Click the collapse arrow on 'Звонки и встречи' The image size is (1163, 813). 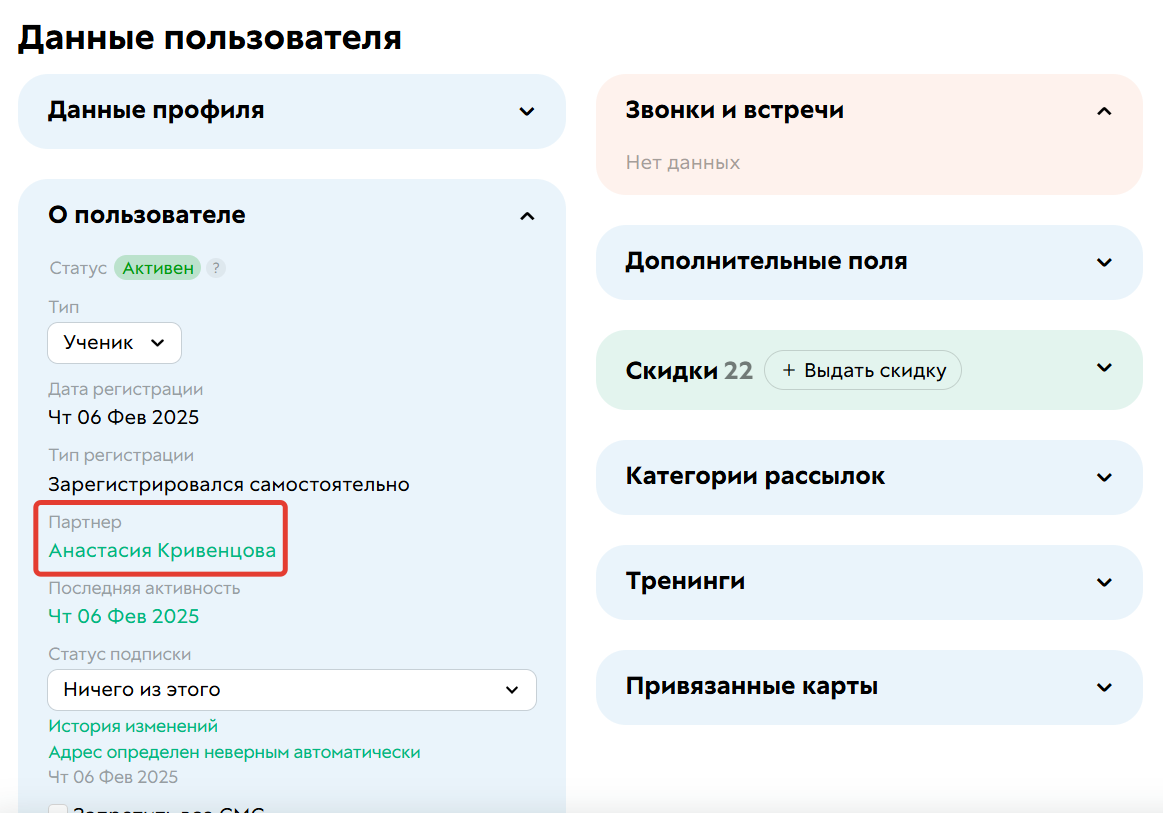[x=1104, y=111]
